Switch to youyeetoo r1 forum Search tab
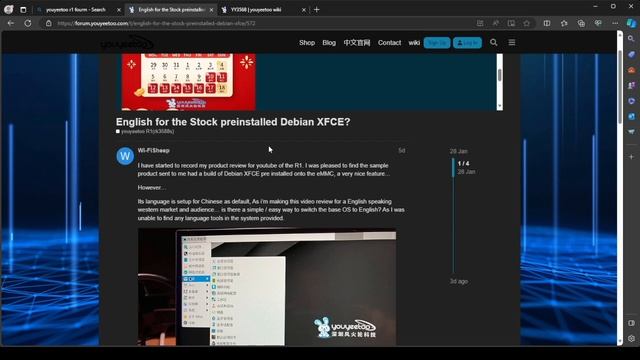The image size is (640, 360). [x=76, y=9]
